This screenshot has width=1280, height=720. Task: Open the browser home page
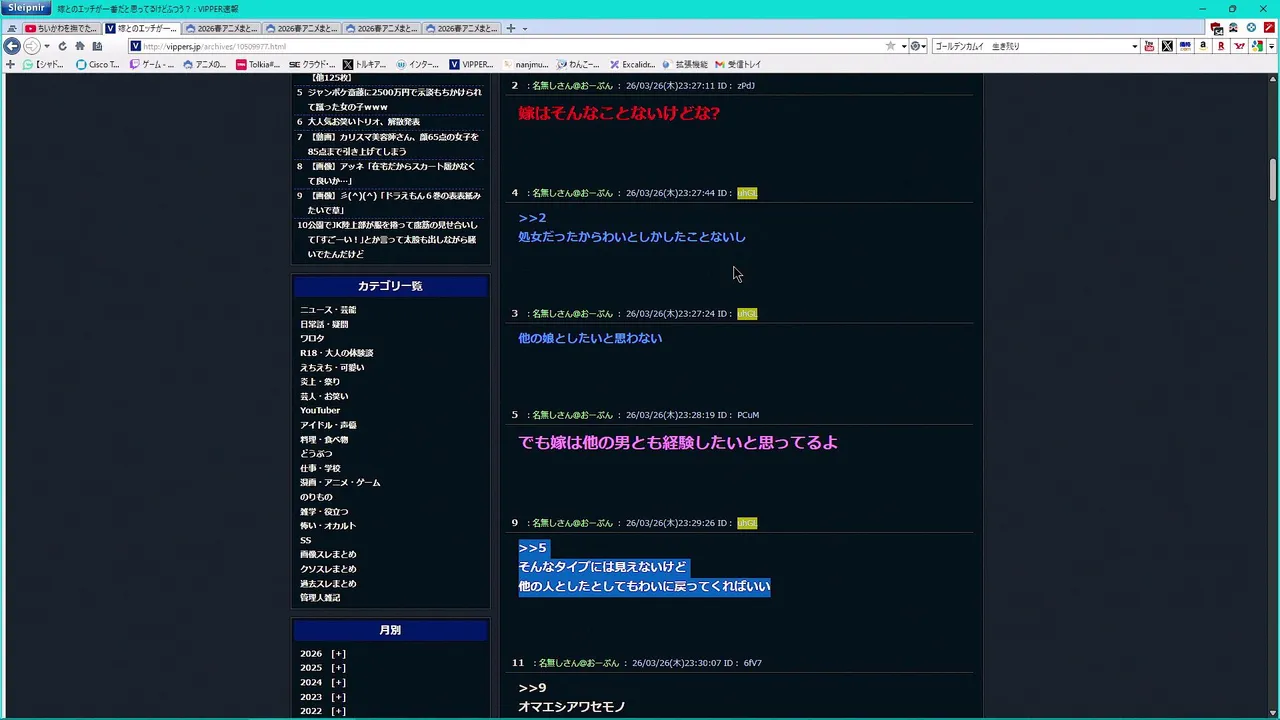point(80,46)
